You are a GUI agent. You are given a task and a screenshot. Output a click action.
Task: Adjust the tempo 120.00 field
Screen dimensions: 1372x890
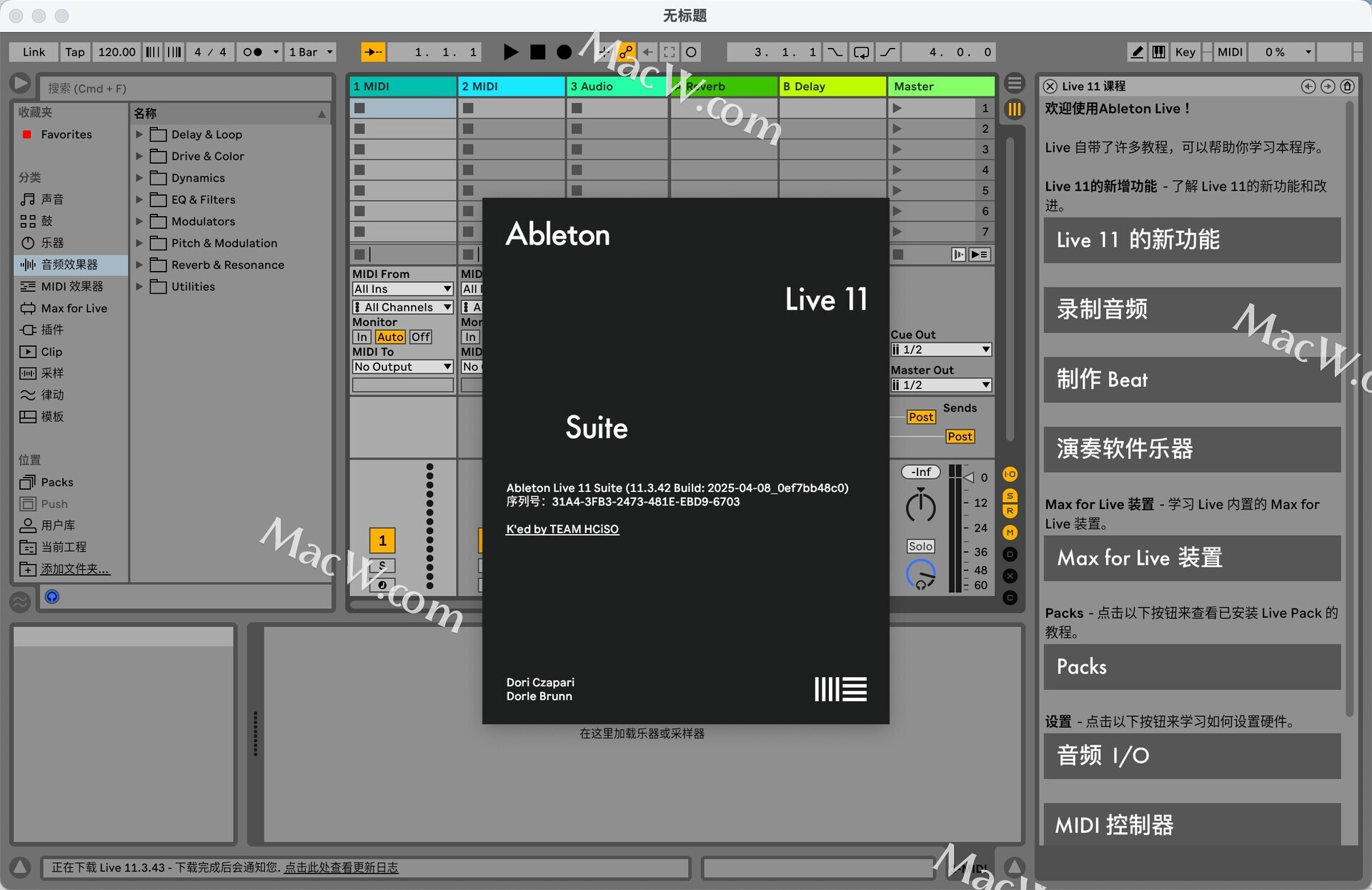[x=116, y=52]
